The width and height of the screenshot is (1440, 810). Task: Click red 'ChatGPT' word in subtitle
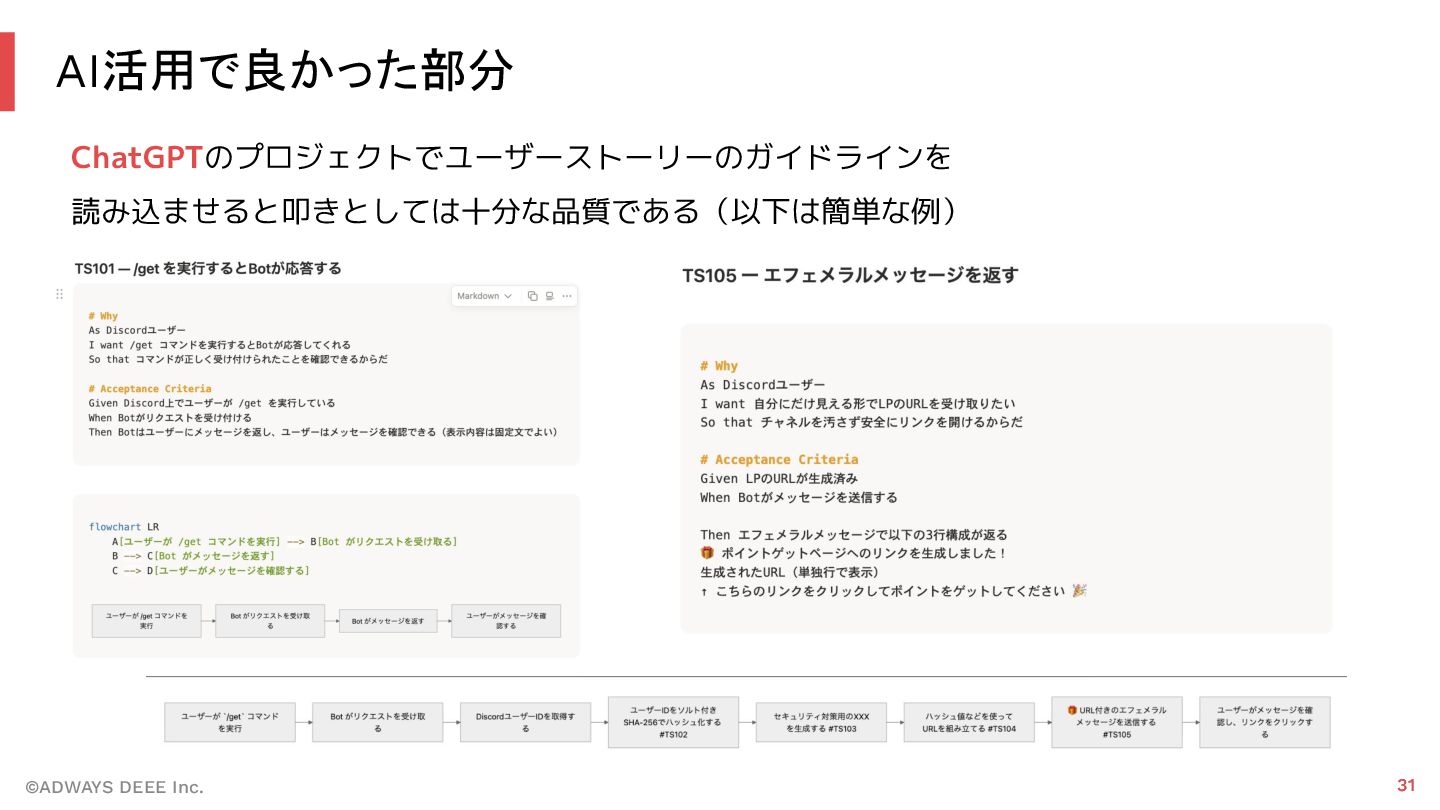click(137, 157)
